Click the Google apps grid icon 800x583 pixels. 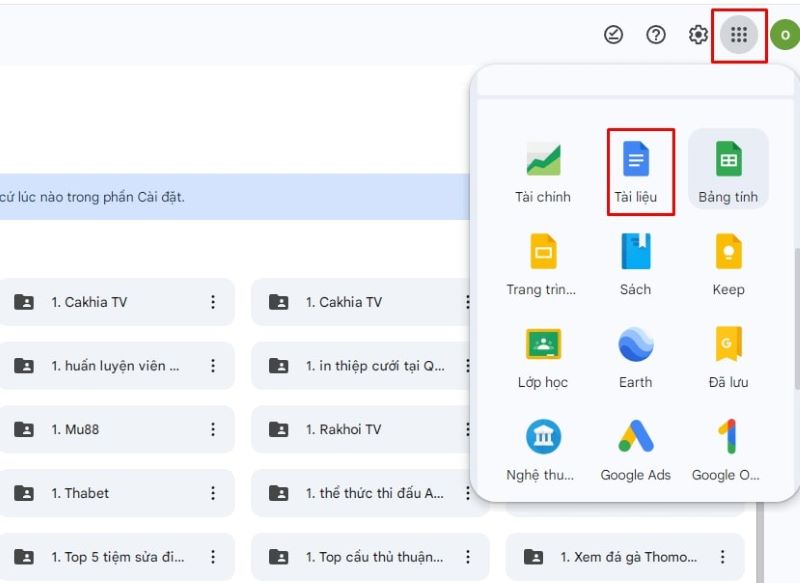(742, 34)
